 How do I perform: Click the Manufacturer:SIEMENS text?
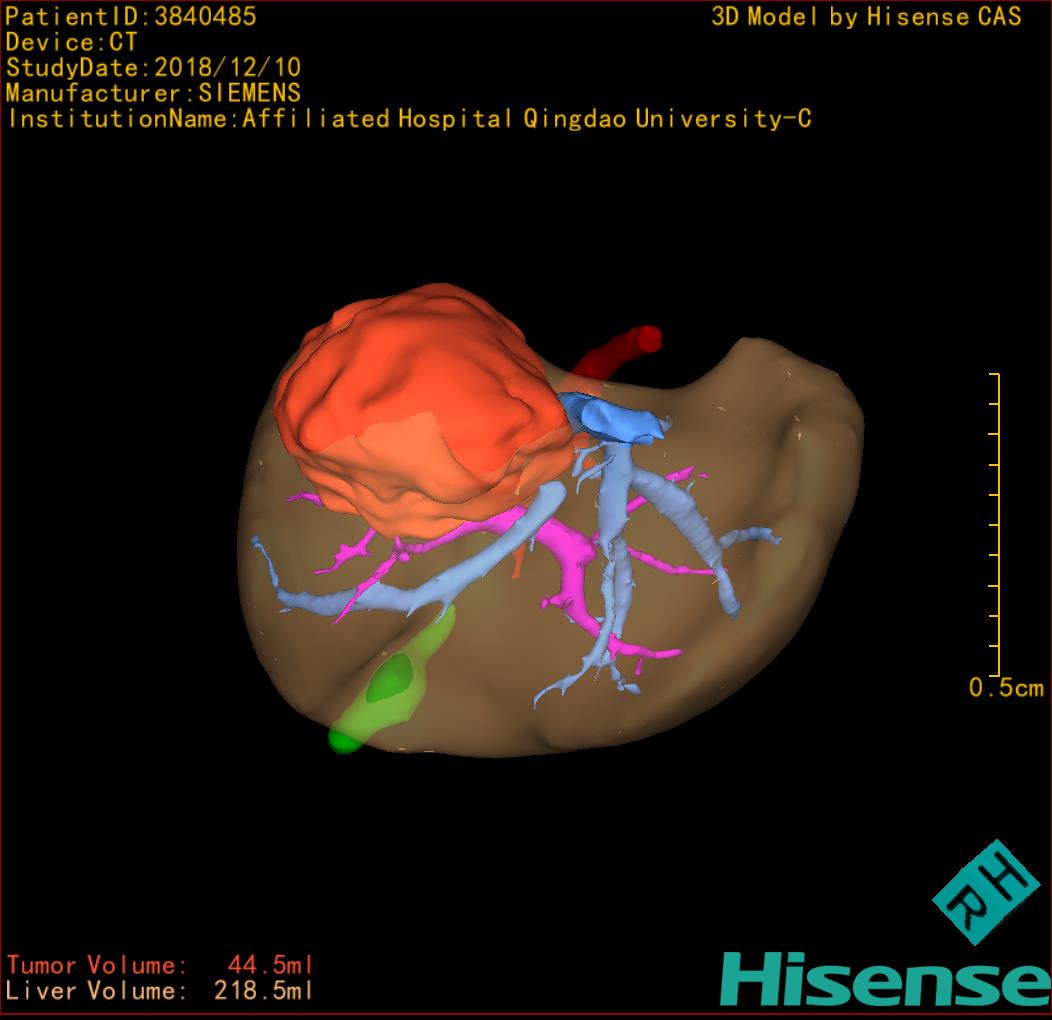pyautogui.click(x=153, y=93)
